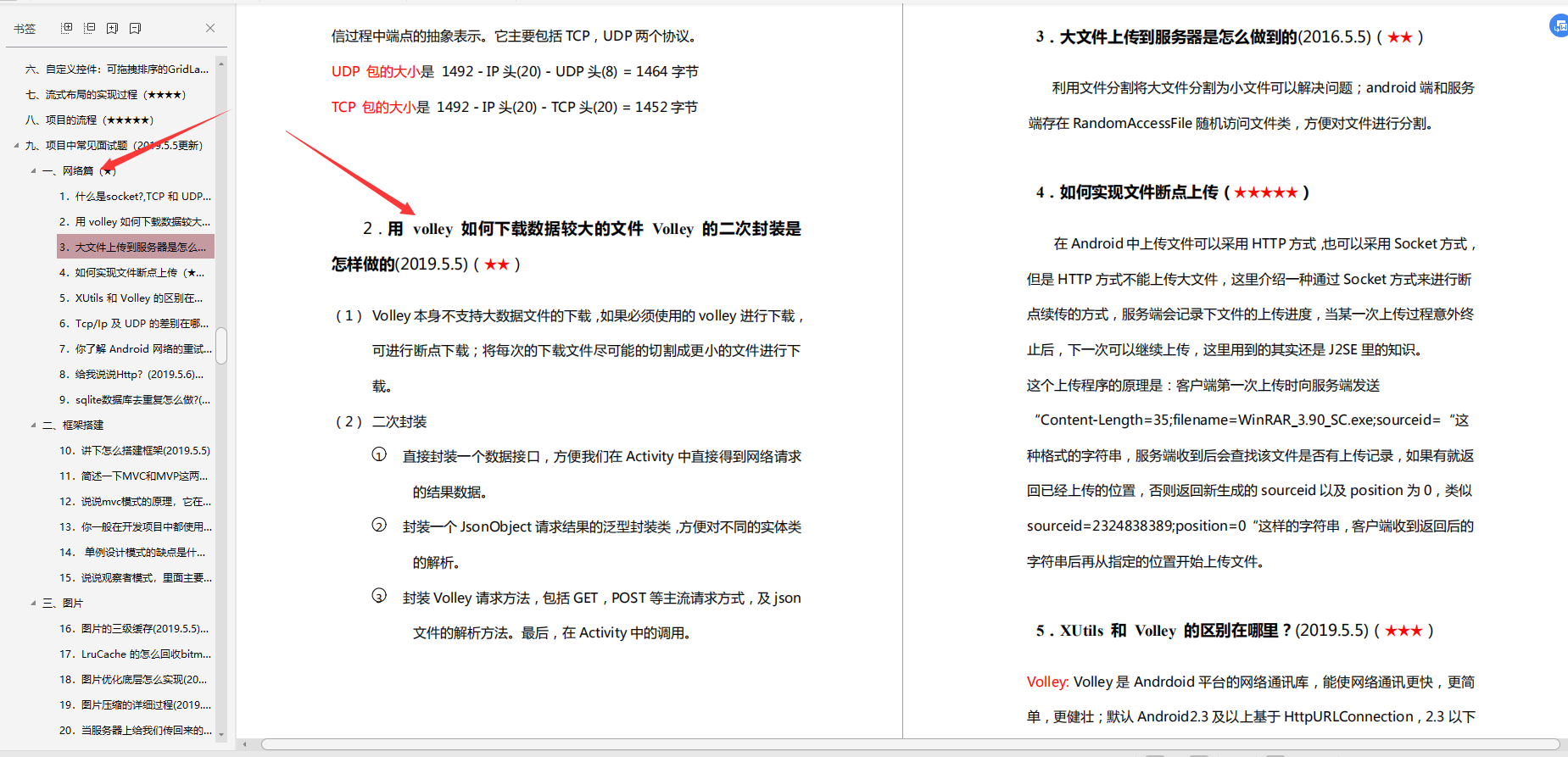Click the bookmark panel vertical scrollbar thumb
Viewport: 1568px width, 757px height.
[221, 346]
